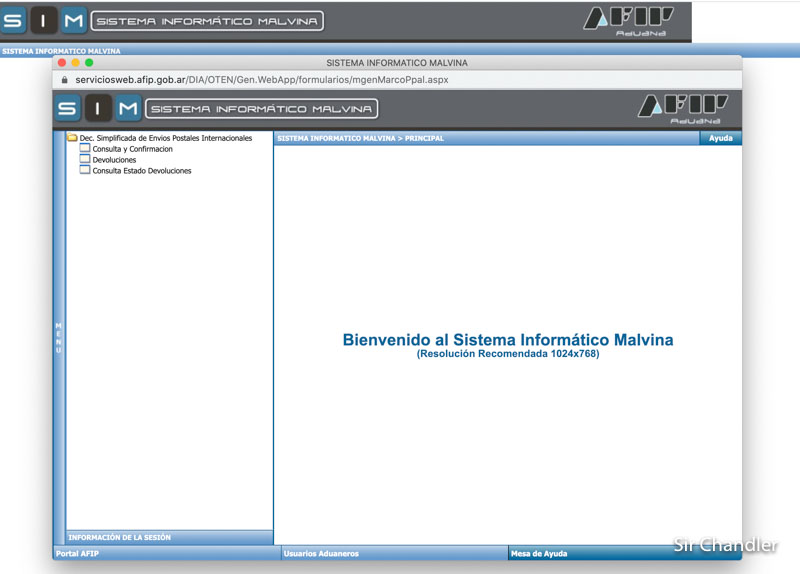The image size is (800, 574).
Task: Click the page icon beside Consulta Estado Devoluciones
Action: (x=85, y=169)
